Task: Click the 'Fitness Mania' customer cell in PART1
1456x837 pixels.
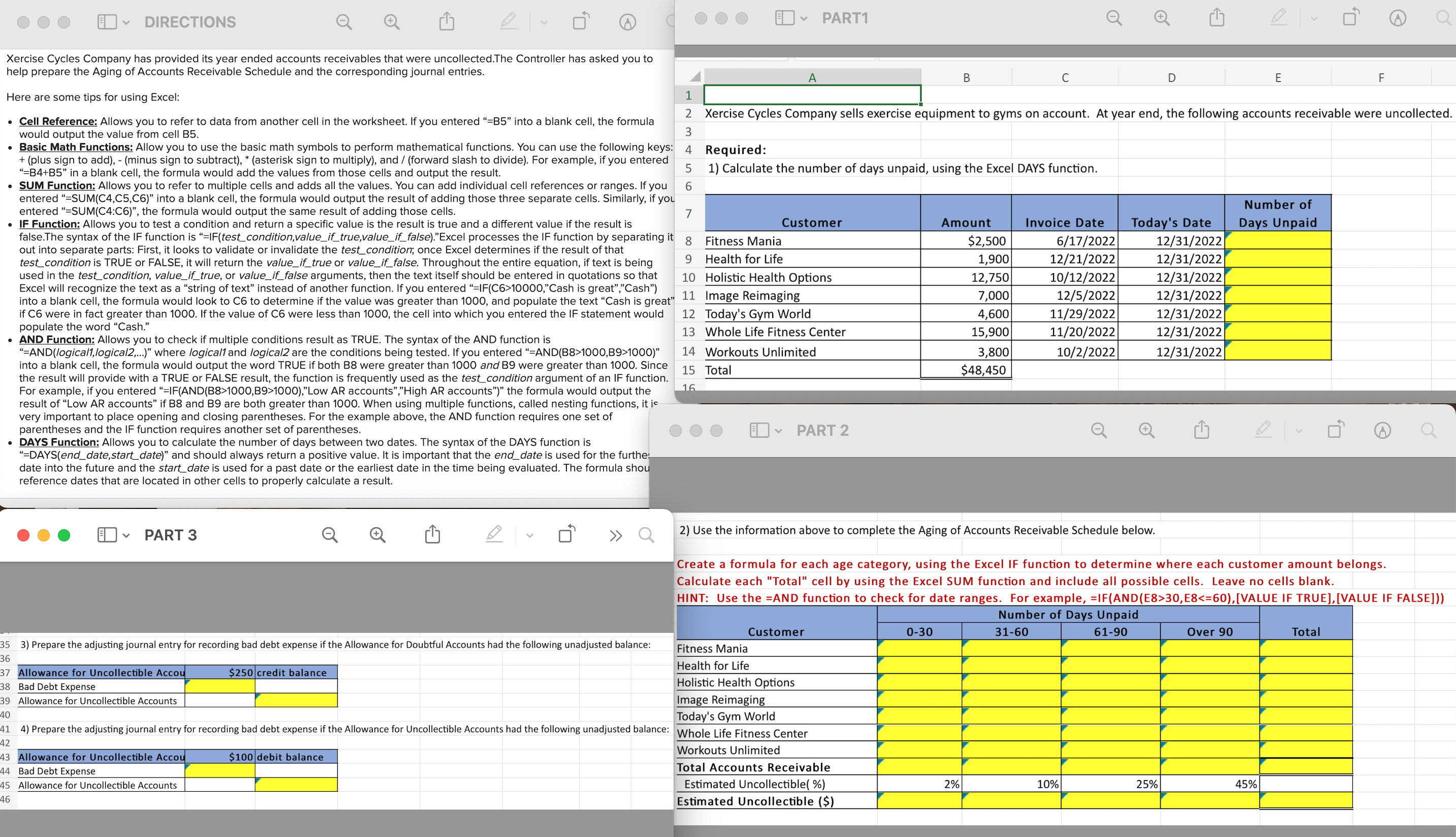Action: (812, 241)
